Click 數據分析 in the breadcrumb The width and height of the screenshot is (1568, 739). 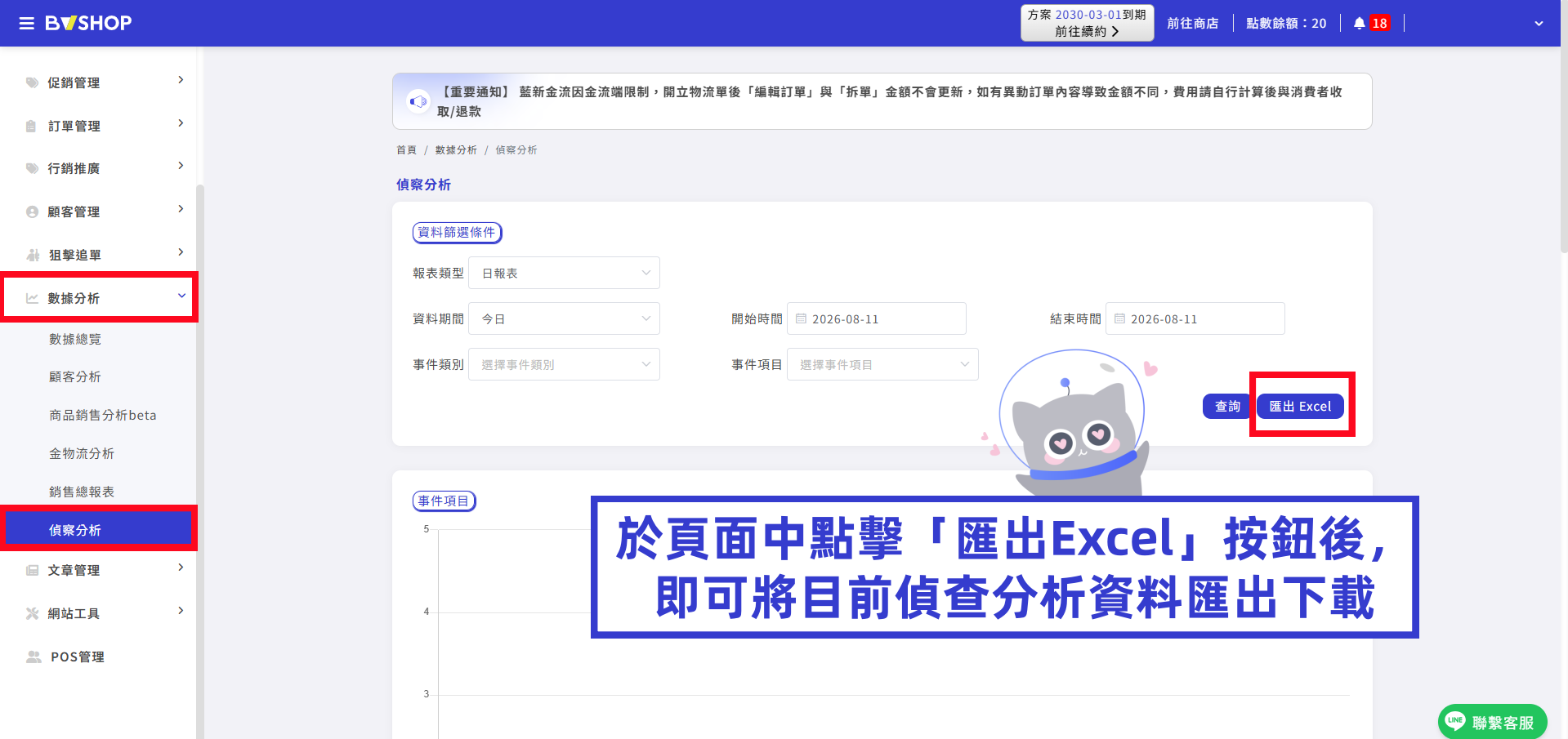click(x=456, y=150)
